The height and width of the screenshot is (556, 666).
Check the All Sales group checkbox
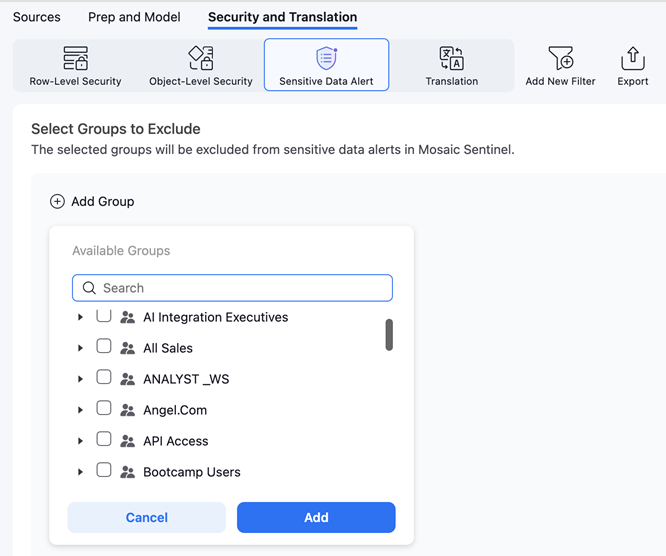(x=104, y=347)
